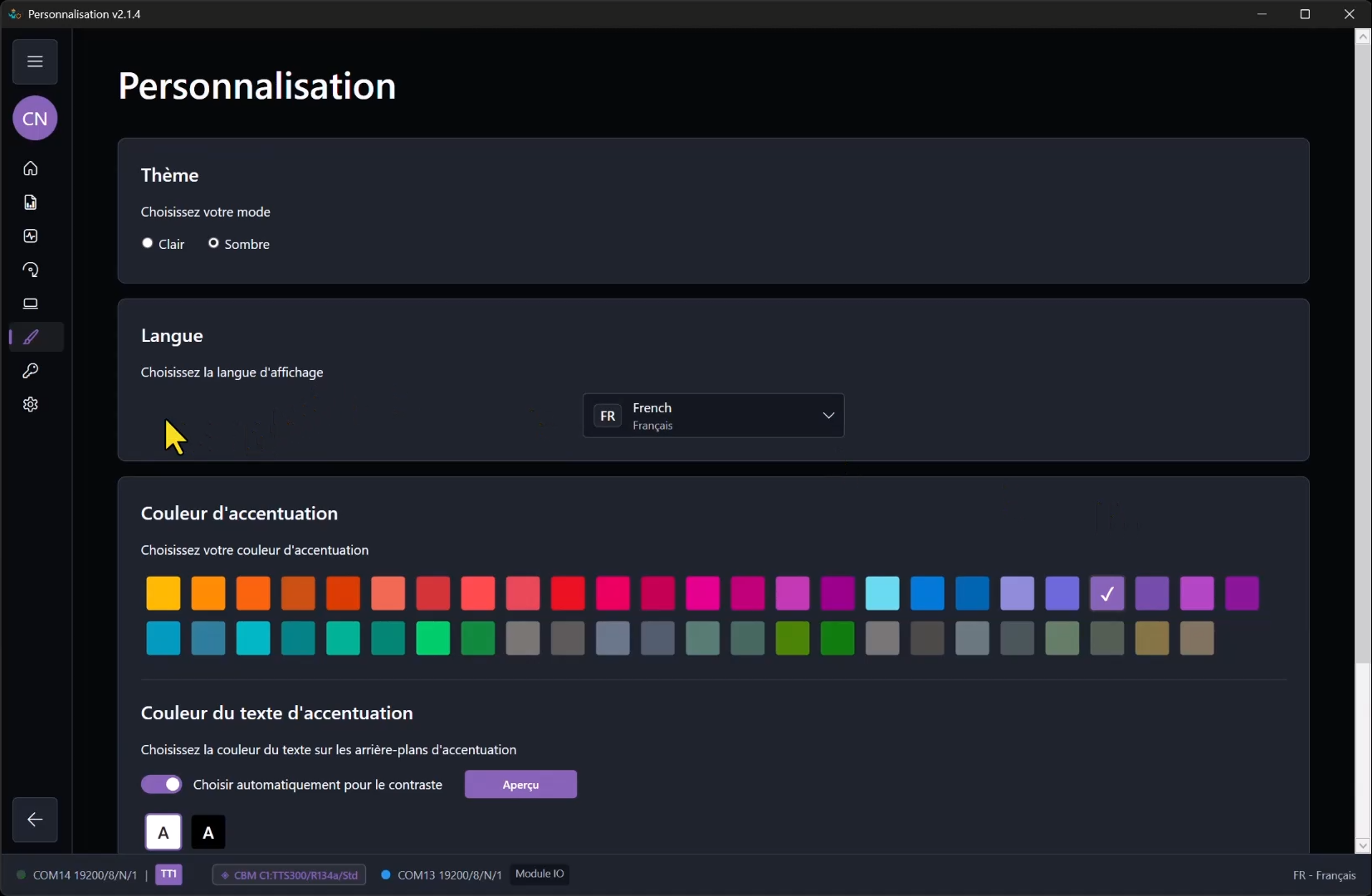Click the TTI badge in status bar
The image size is (1372, 896).
pos(168,874)
